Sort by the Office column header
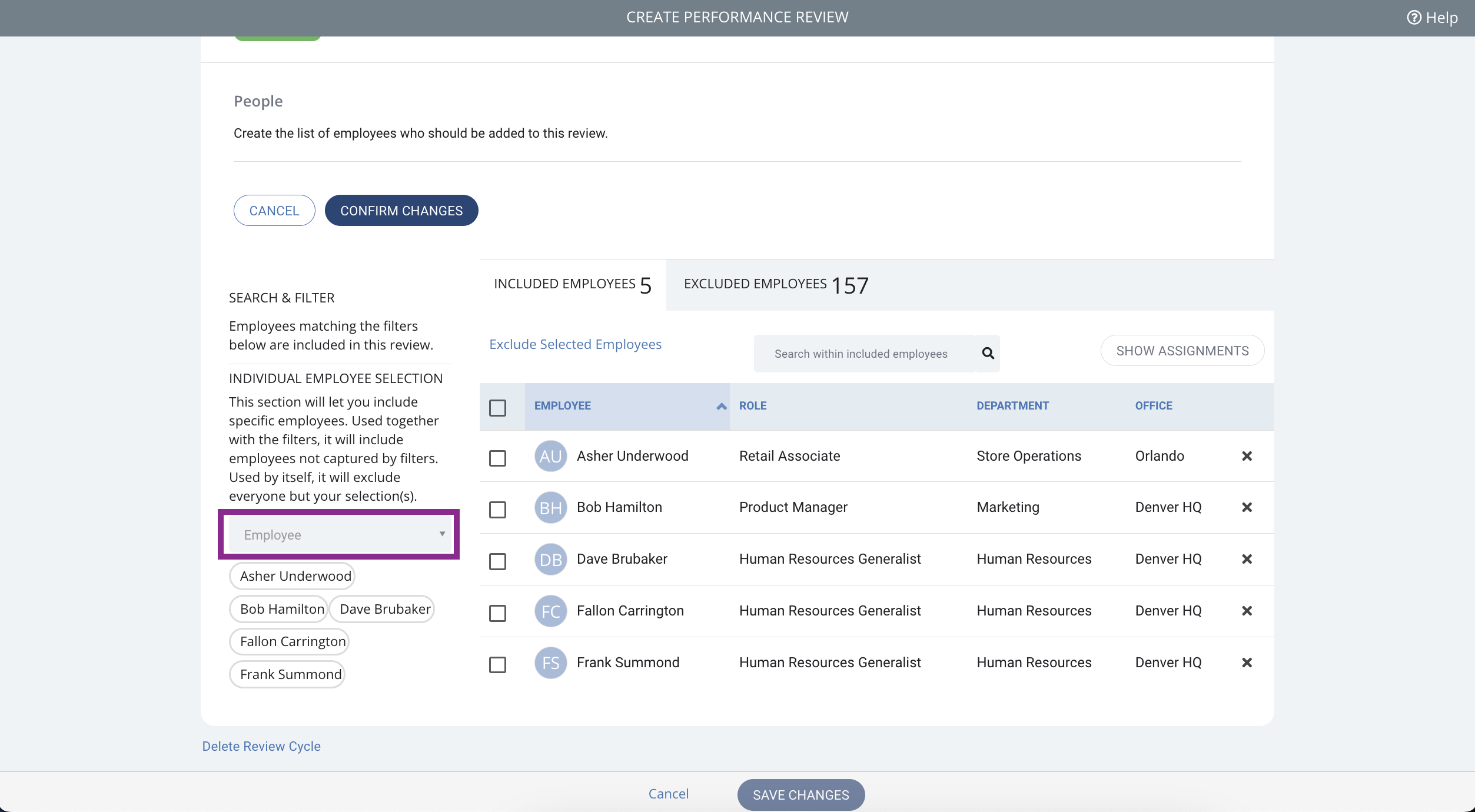The image size is (1475, 812). pos(1154,405)
